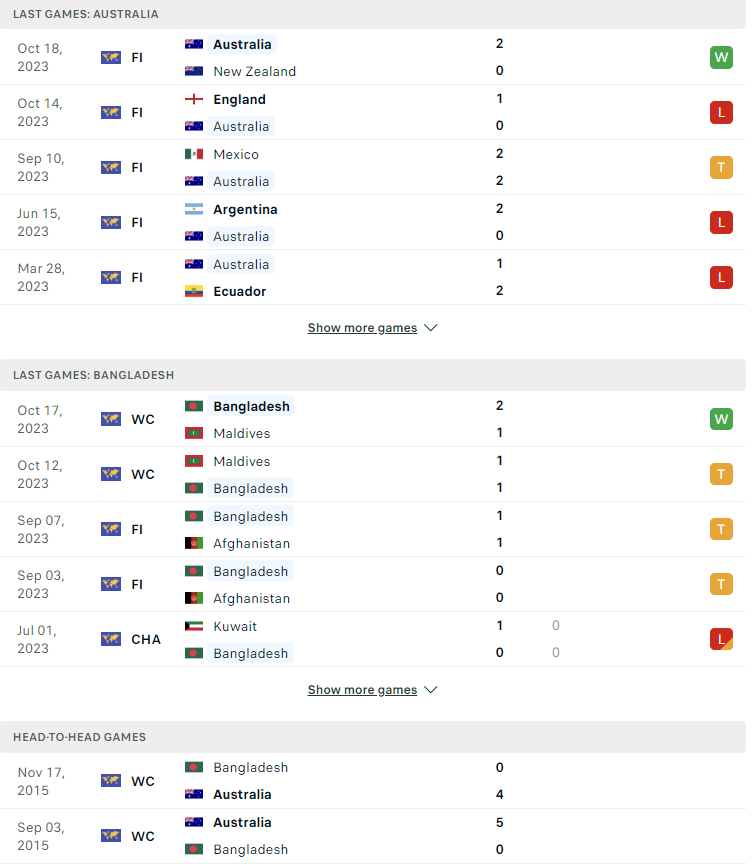Click world map icon beside Oct 18, 2023 game

(111, 57)
